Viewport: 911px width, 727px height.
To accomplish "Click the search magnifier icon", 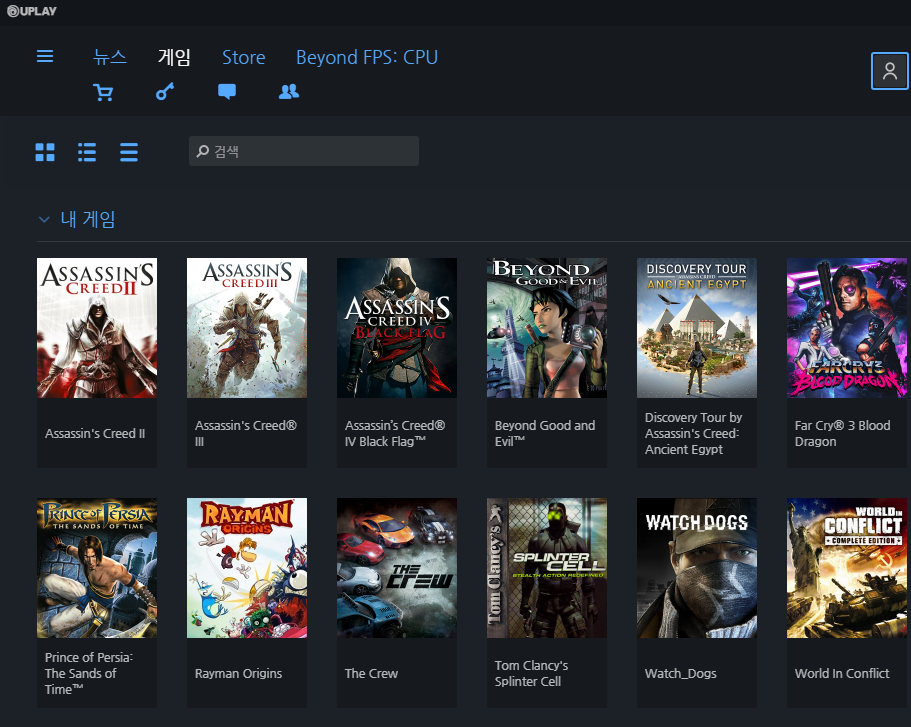I will (x=202, y=151).
